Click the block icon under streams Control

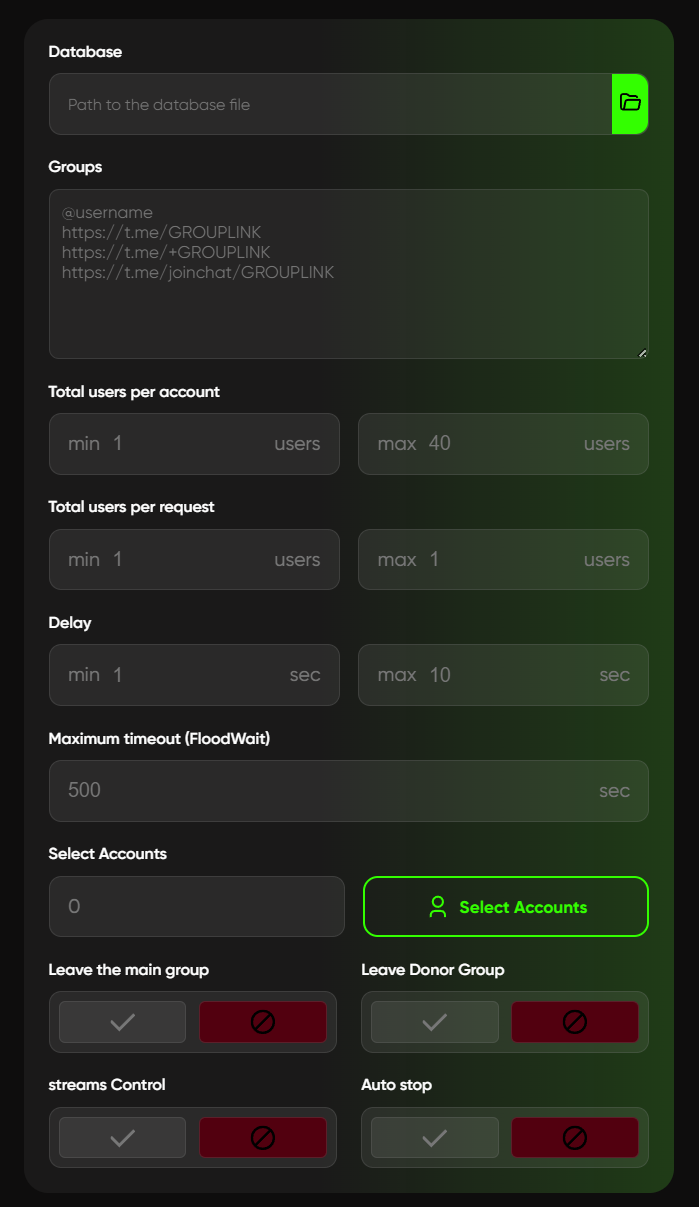[263, 1137]
